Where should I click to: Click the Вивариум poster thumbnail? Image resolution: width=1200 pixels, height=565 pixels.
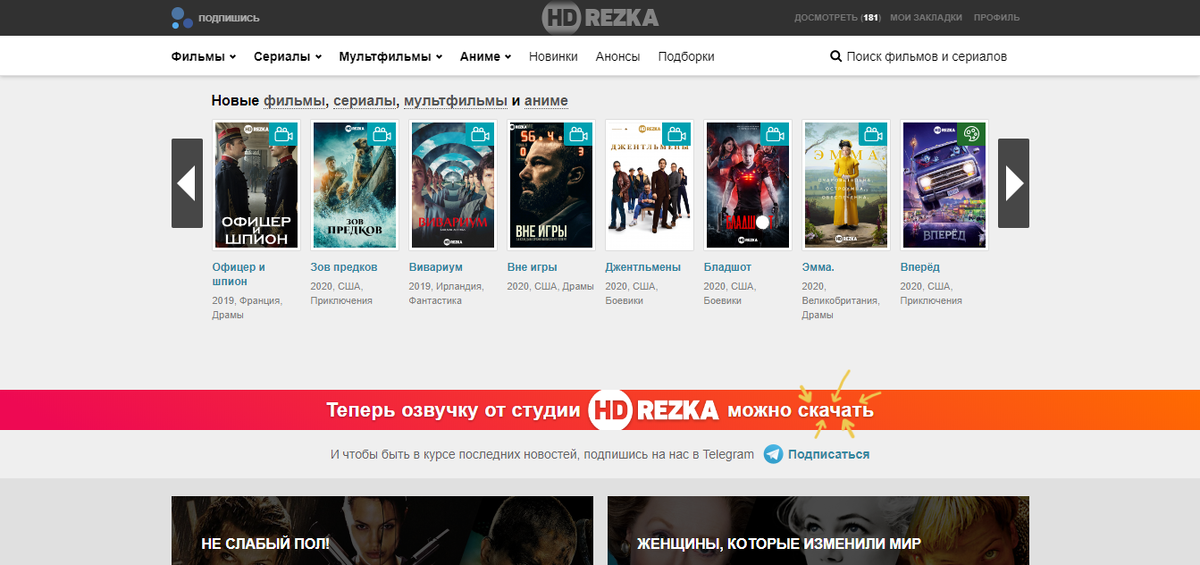[x=452, y=185]
